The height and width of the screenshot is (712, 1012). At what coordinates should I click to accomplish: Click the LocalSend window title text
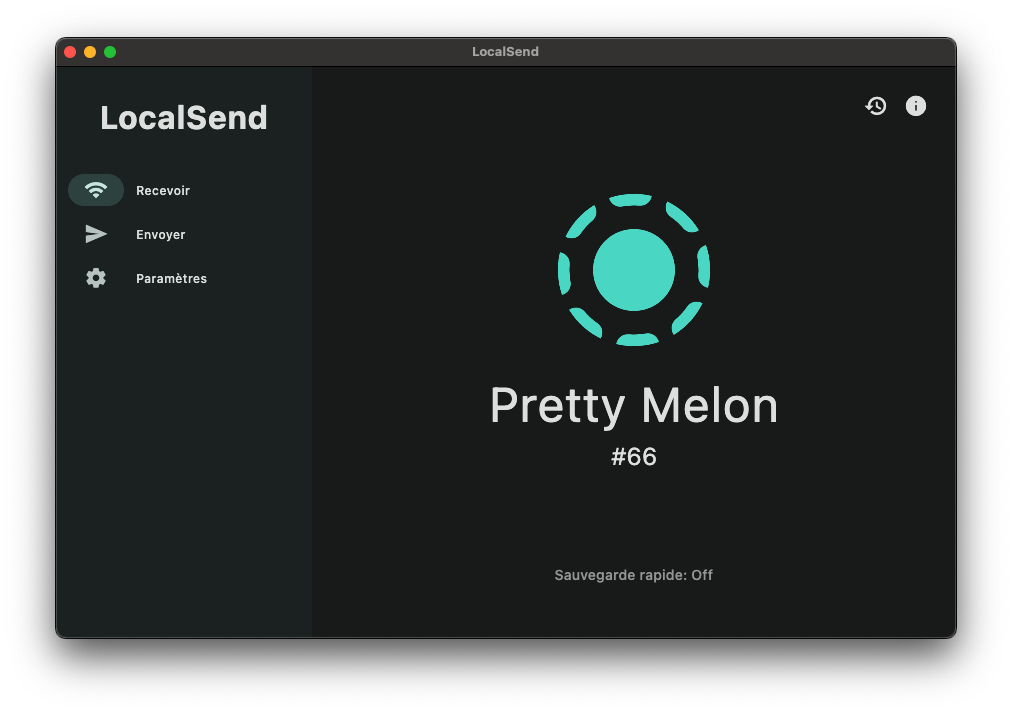(x=505, y=52)
